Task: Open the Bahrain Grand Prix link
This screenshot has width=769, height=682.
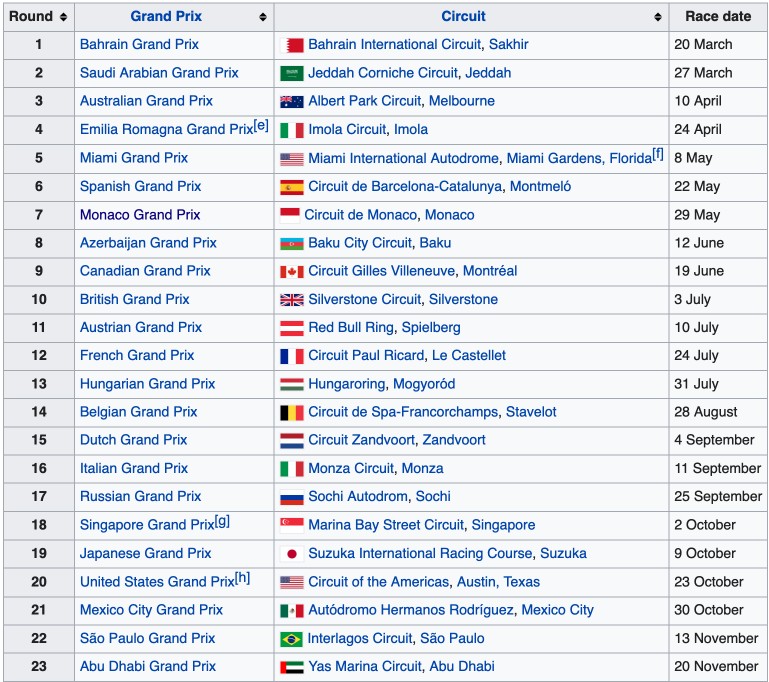Action: pos(139,45)
